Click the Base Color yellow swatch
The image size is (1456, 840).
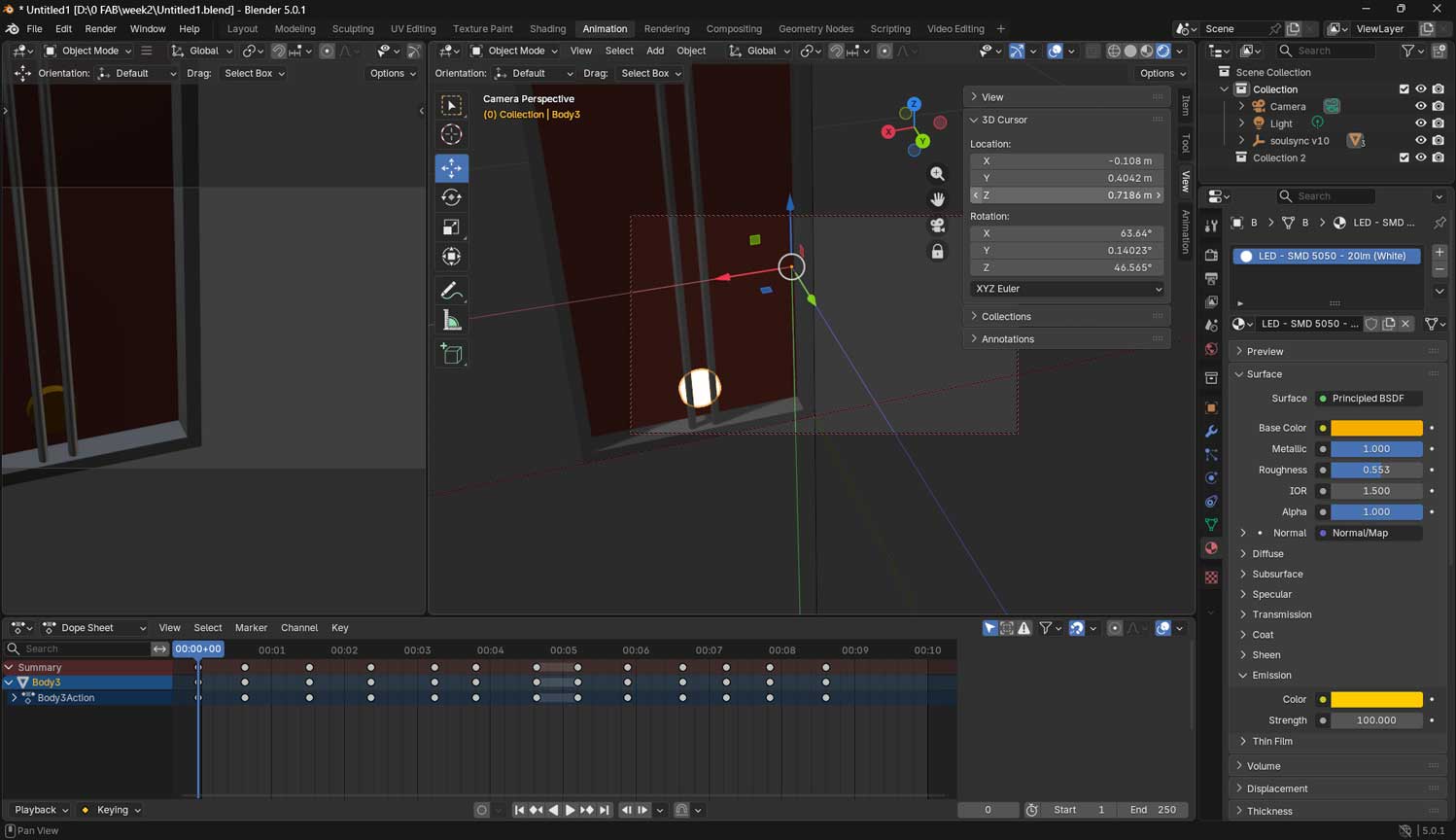pyautogui.click(x=1376, y=428)
